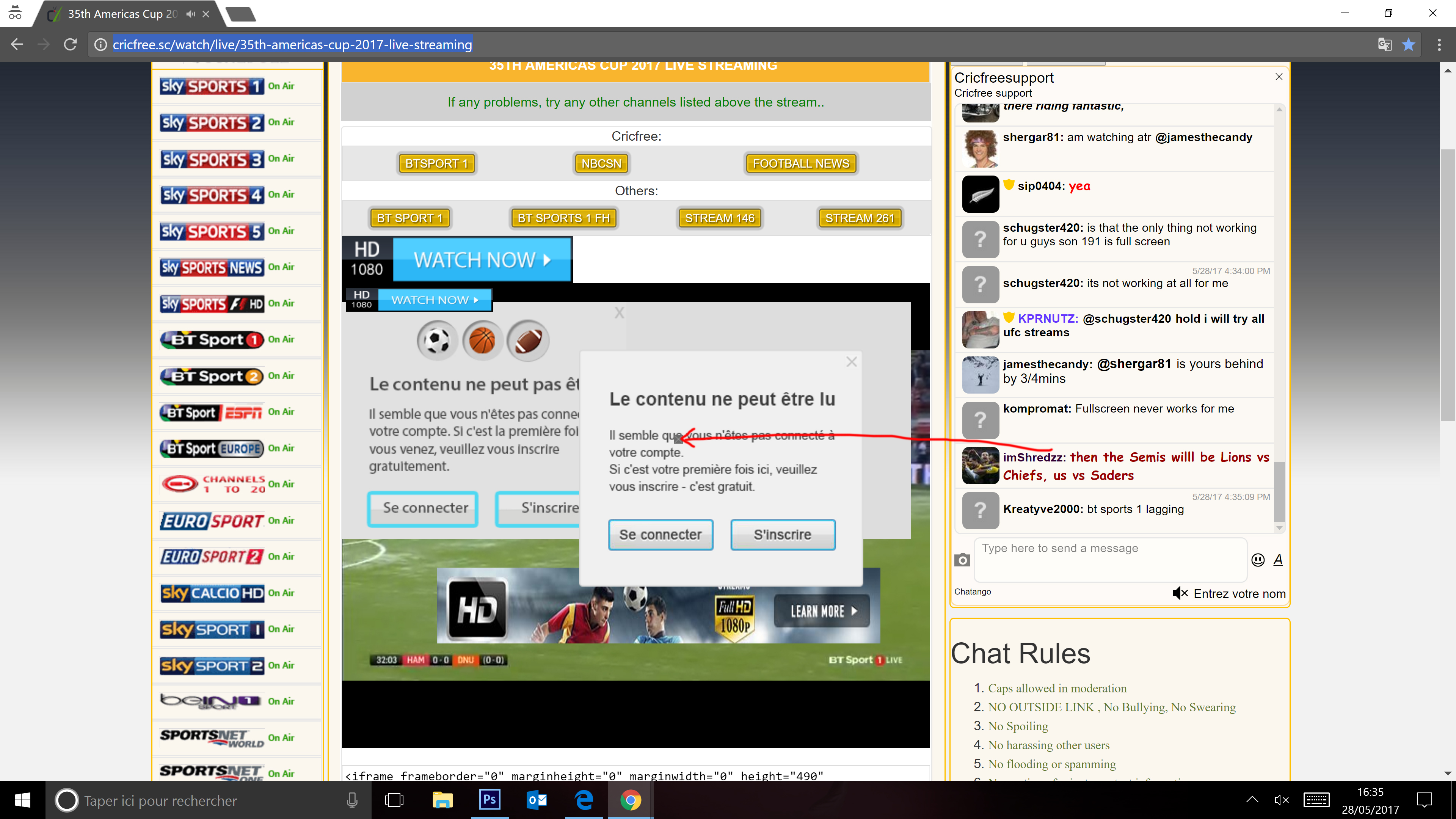Open the BT Sport 1 channel logo
The width and height of the screenshot is (1456, 819).
212,340
